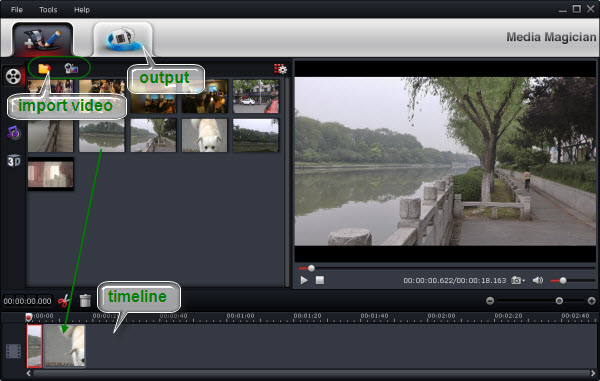Screen dimensions: 600x381
Task: Open the video library film reel tab
Action: tap(13, 77)
